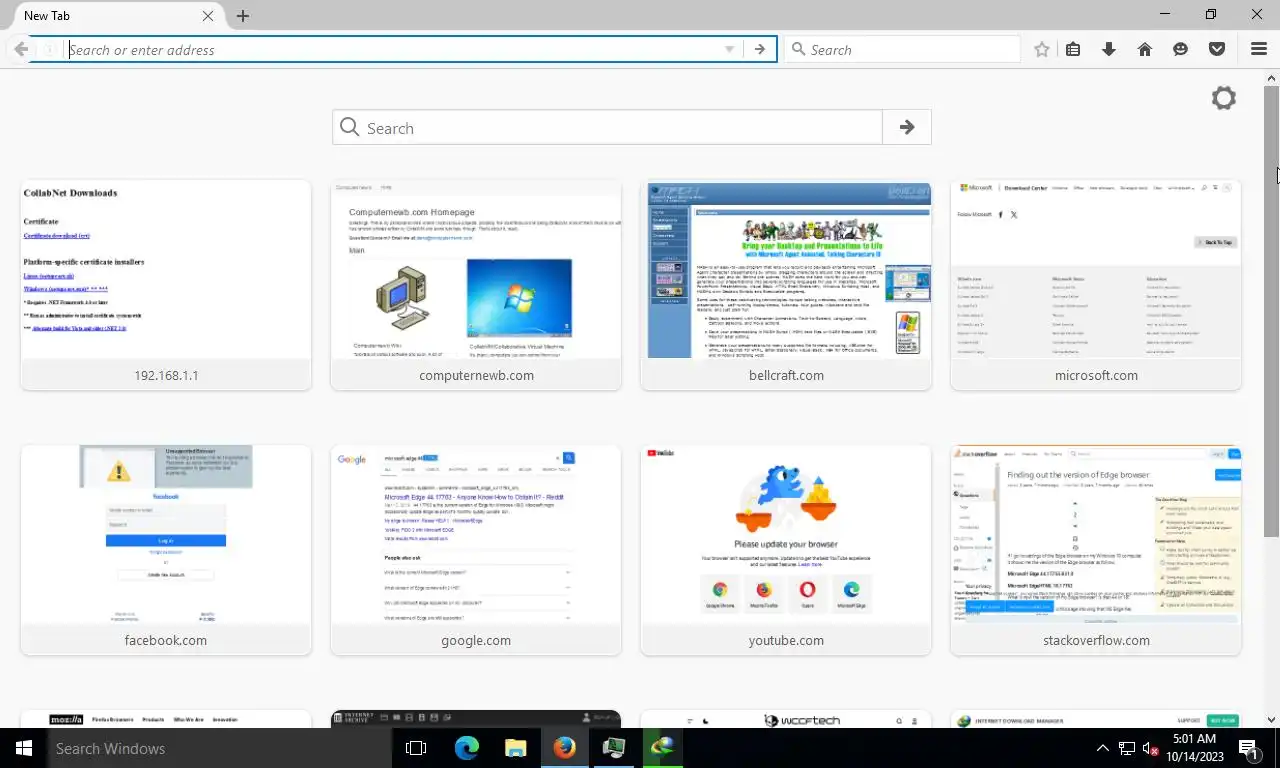Submit page search with arrow button
The height and width of the screenshot is (768, 1280).
(907, 128)
